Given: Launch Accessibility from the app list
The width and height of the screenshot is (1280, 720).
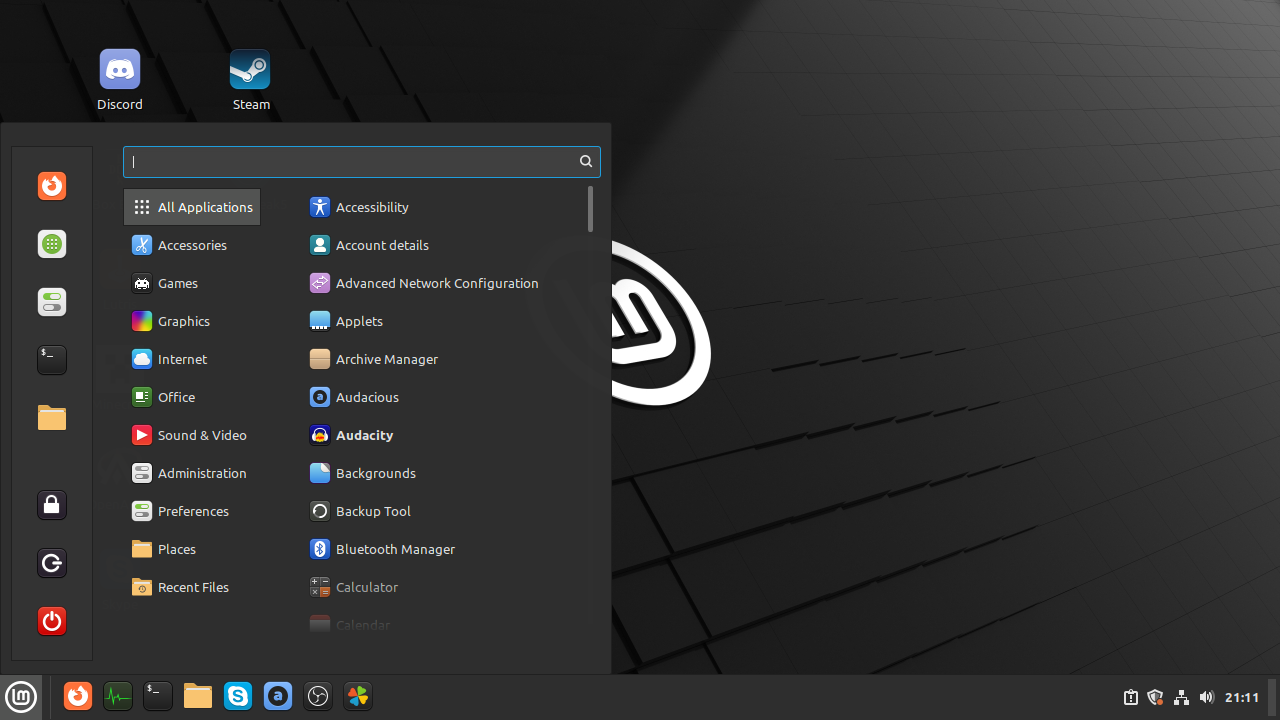Looking at the screenshot, I should [443, 207].
